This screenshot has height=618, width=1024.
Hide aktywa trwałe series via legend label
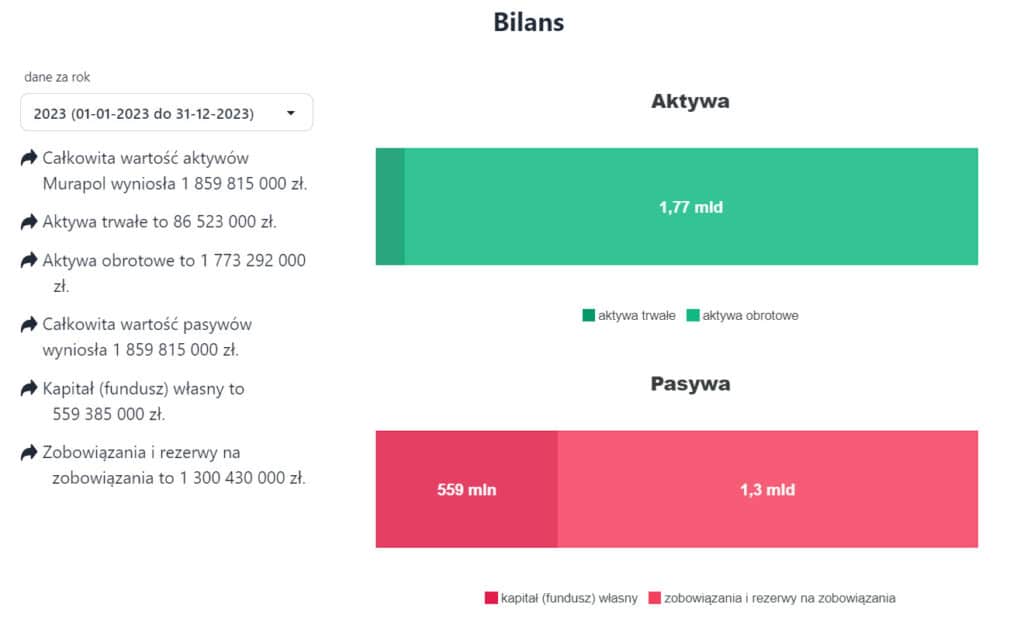click(637, 316)
